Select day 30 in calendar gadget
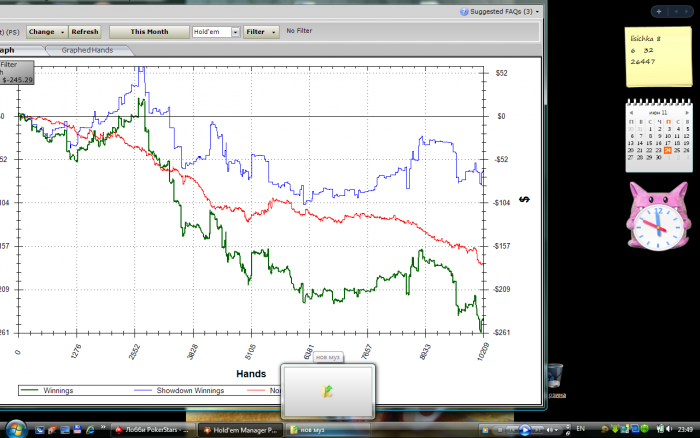Image resolution: width=700 pixels, height=438 pixels. tap(658, 158)
